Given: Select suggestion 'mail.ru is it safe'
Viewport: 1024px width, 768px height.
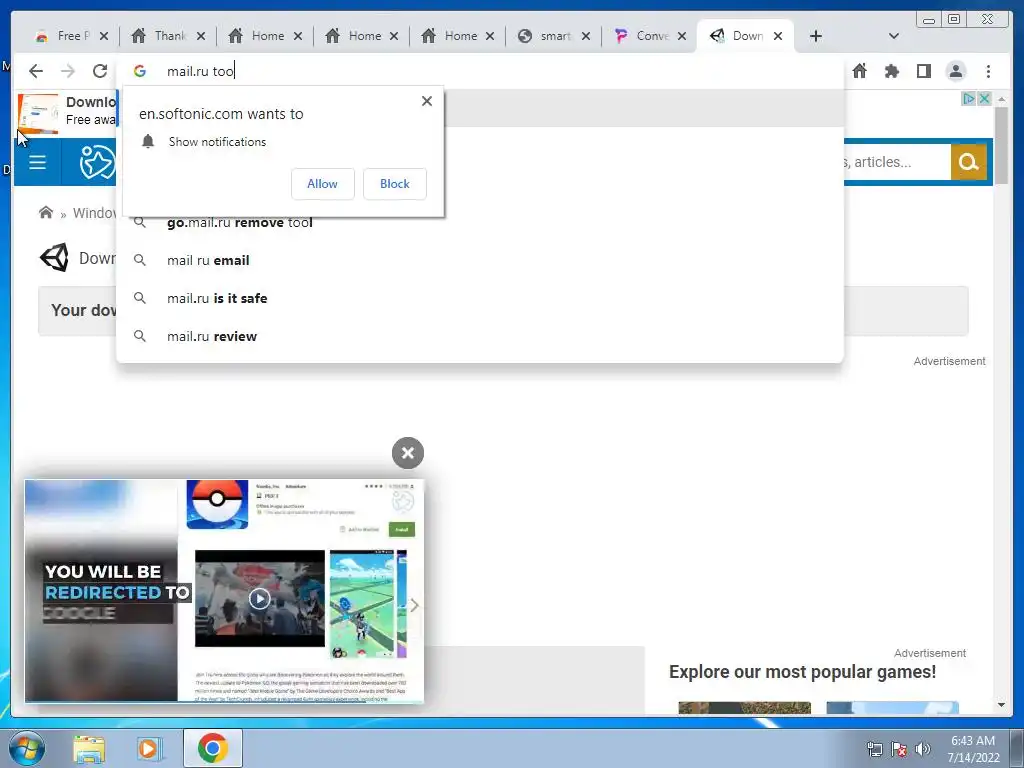Looking at the screenshot, I should tap(480, 298).
